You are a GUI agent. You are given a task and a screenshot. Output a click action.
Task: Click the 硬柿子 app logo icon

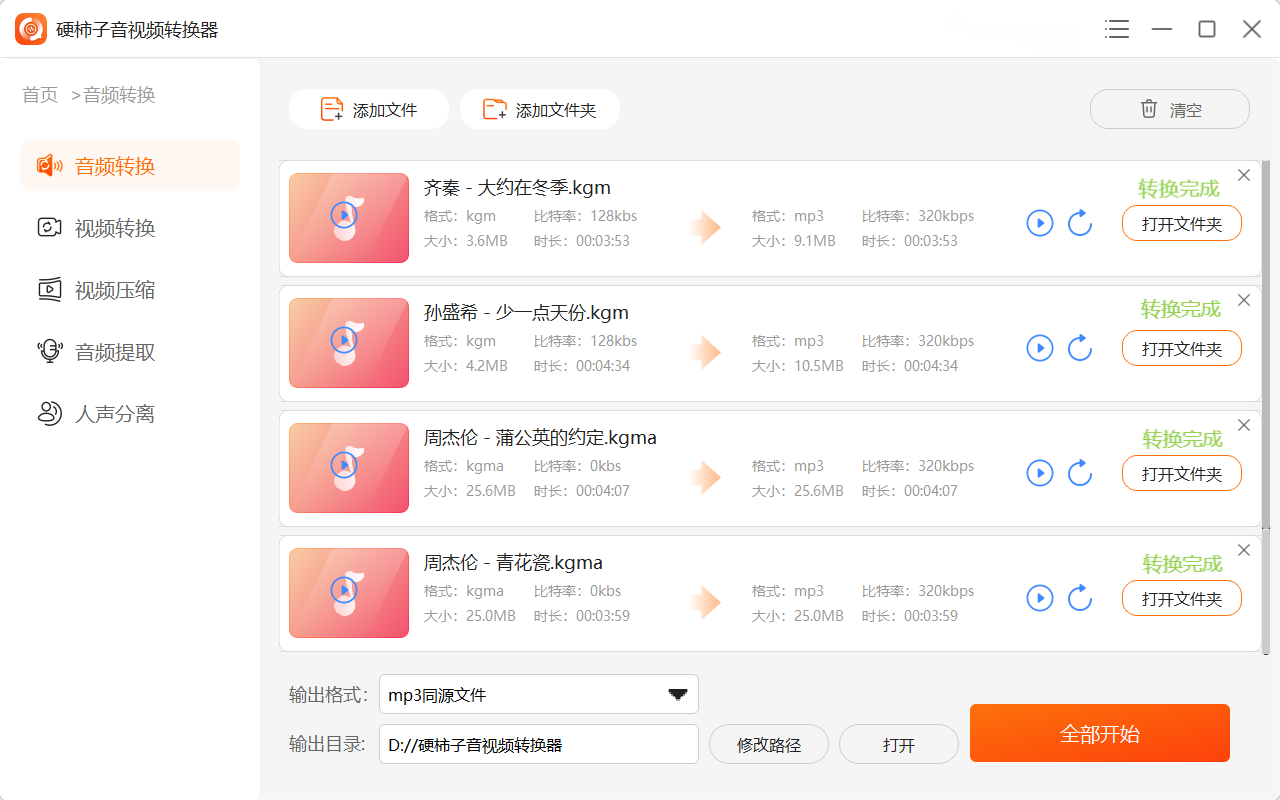coord(31,29)
